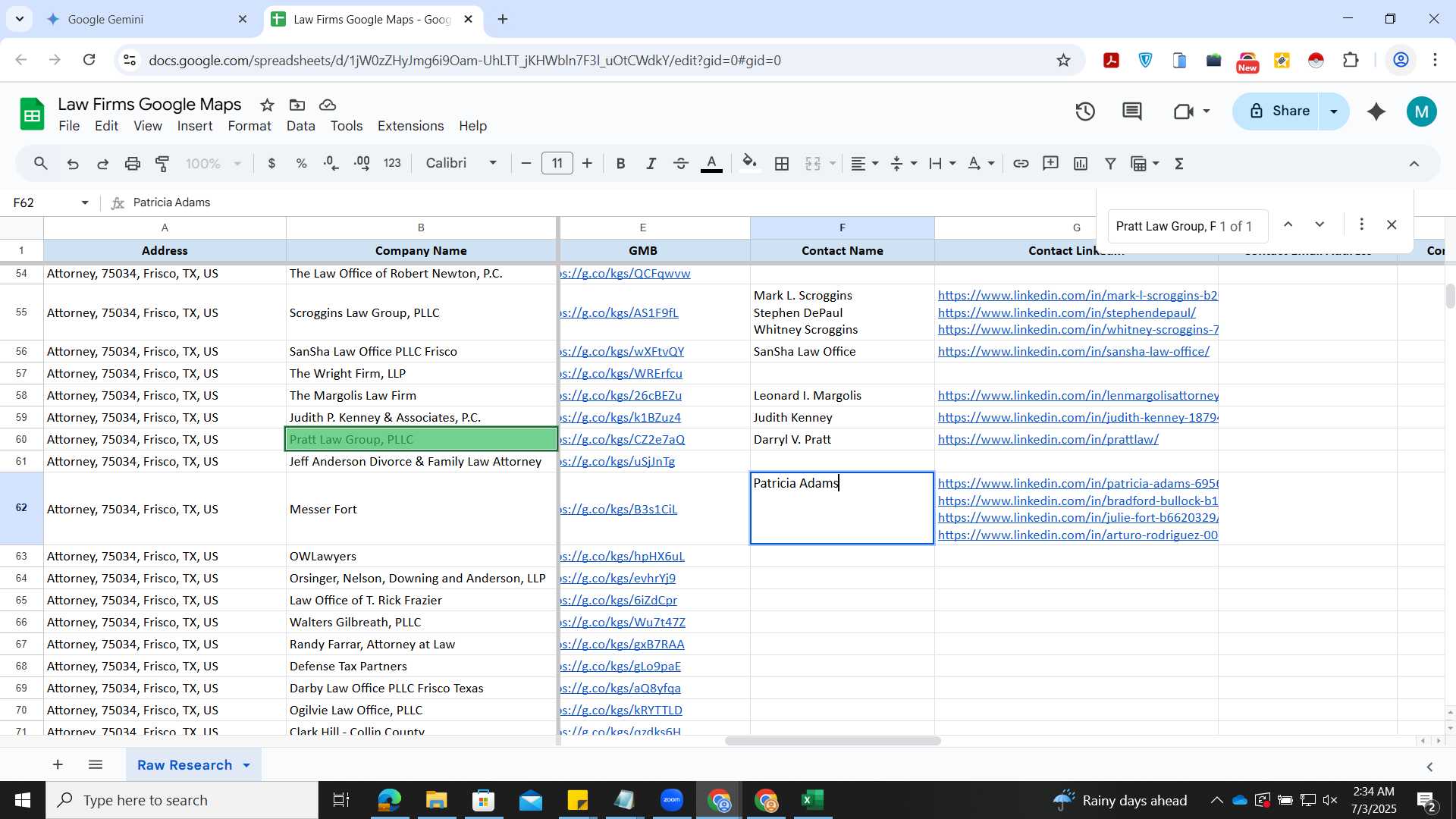Click the search menus magnifier icon
Image resolution: width=1456 pixels, height=819 pixels.
(x=41, y=163)
